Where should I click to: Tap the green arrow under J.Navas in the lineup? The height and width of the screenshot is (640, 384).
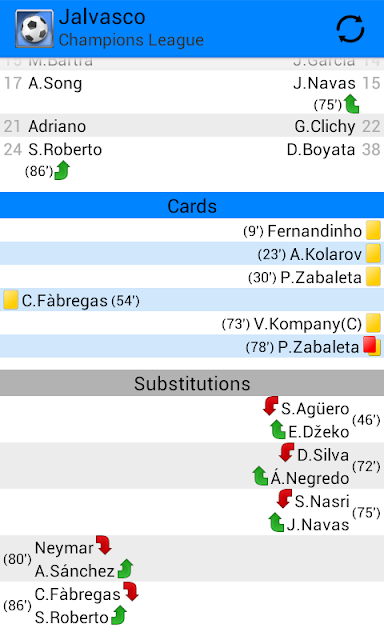click(x=351, y=104)
